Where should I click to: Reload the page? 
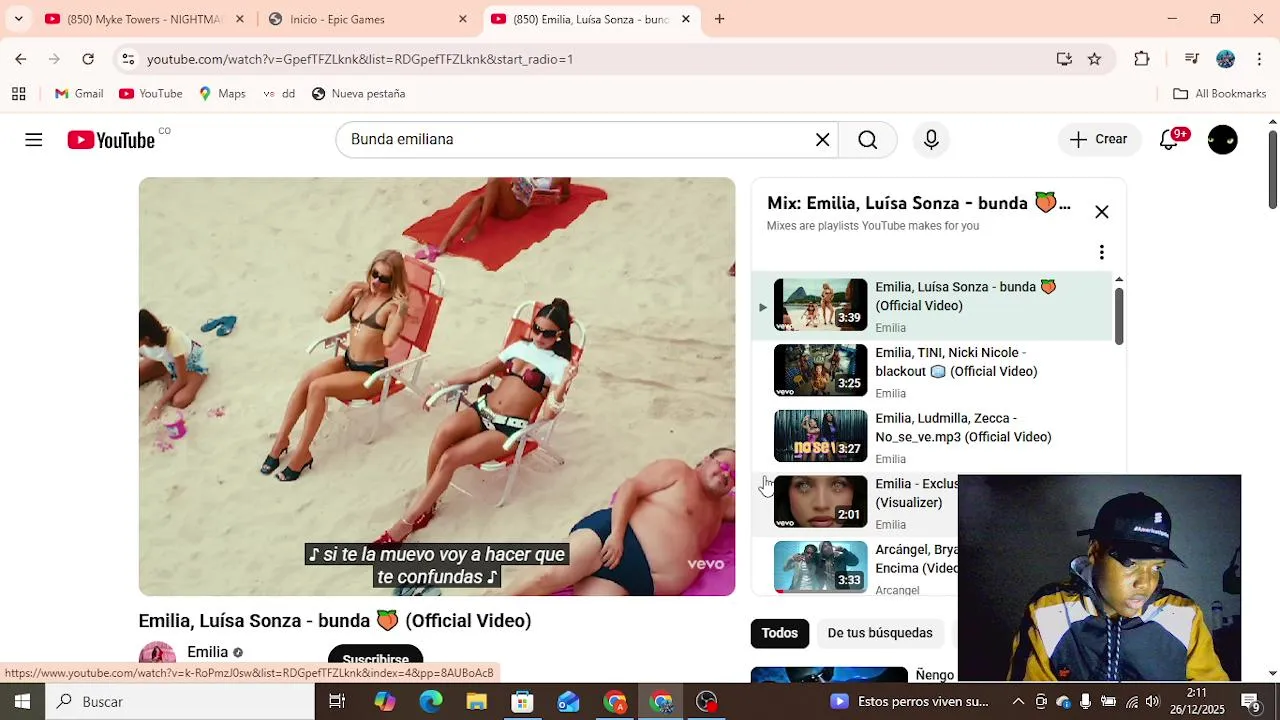tap(88, 59)
